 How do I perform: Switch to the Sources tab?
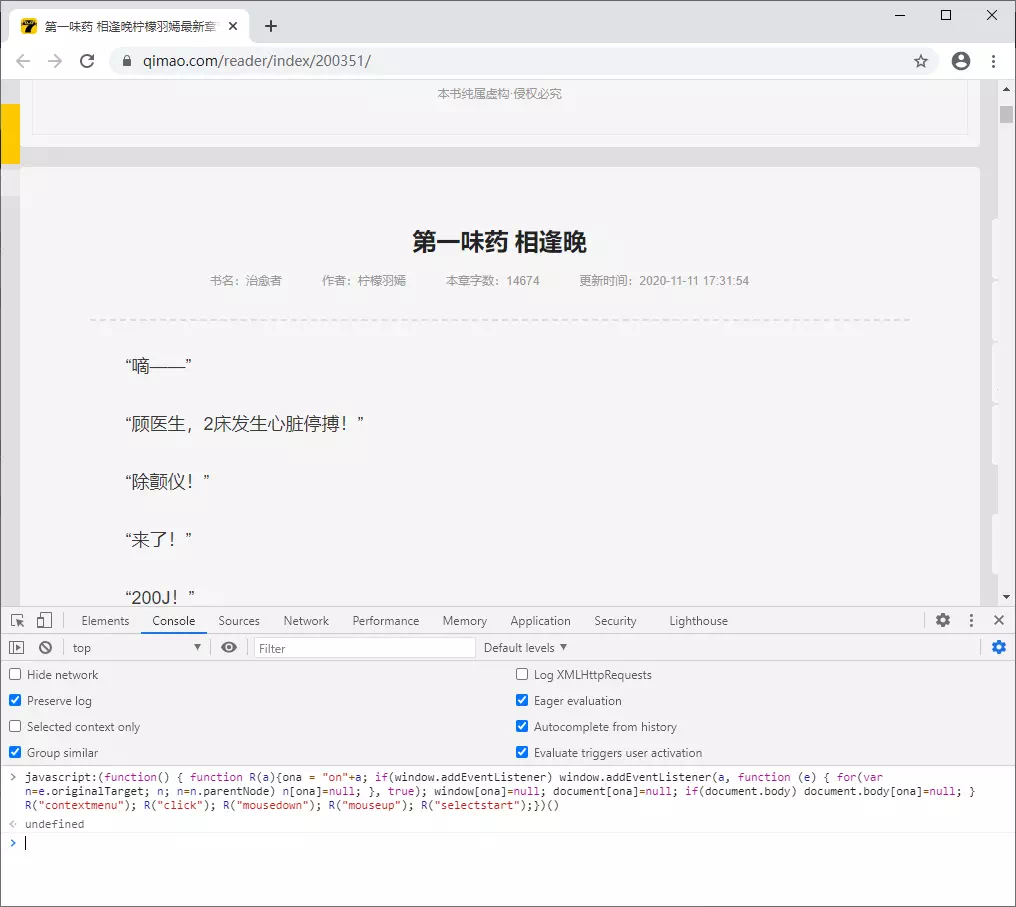239,621
